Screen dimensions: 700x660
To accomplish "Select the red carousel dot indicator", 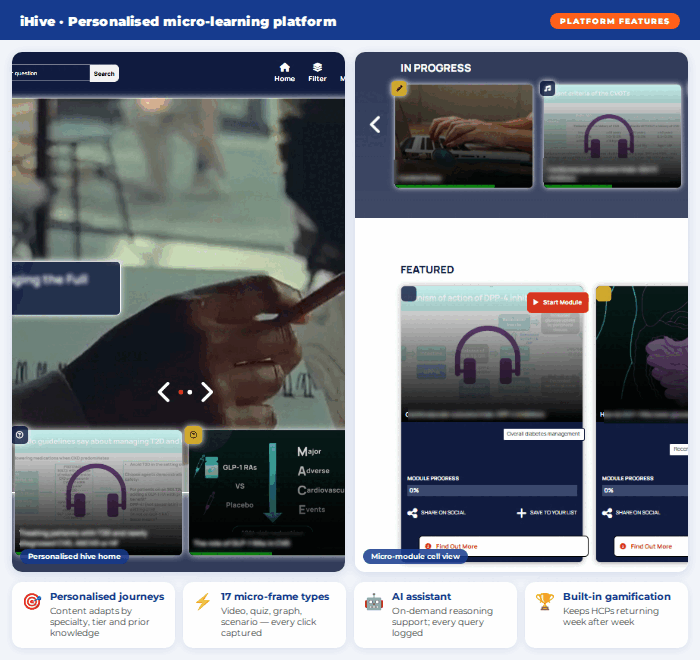I will [x=180, y=392].
